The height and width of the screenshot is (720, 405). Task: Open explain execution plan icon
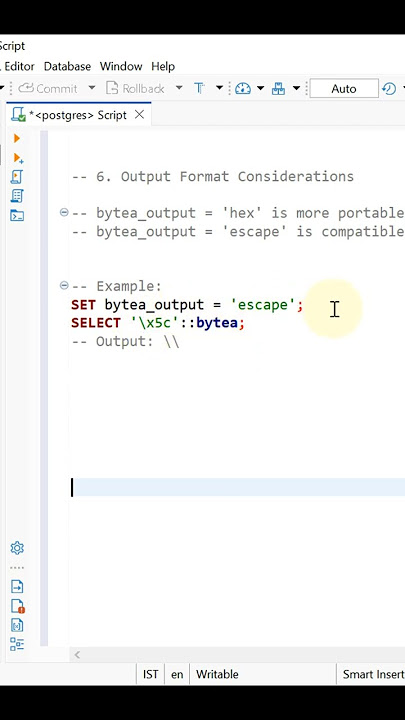pyautogui.click(x=17, y=196)
